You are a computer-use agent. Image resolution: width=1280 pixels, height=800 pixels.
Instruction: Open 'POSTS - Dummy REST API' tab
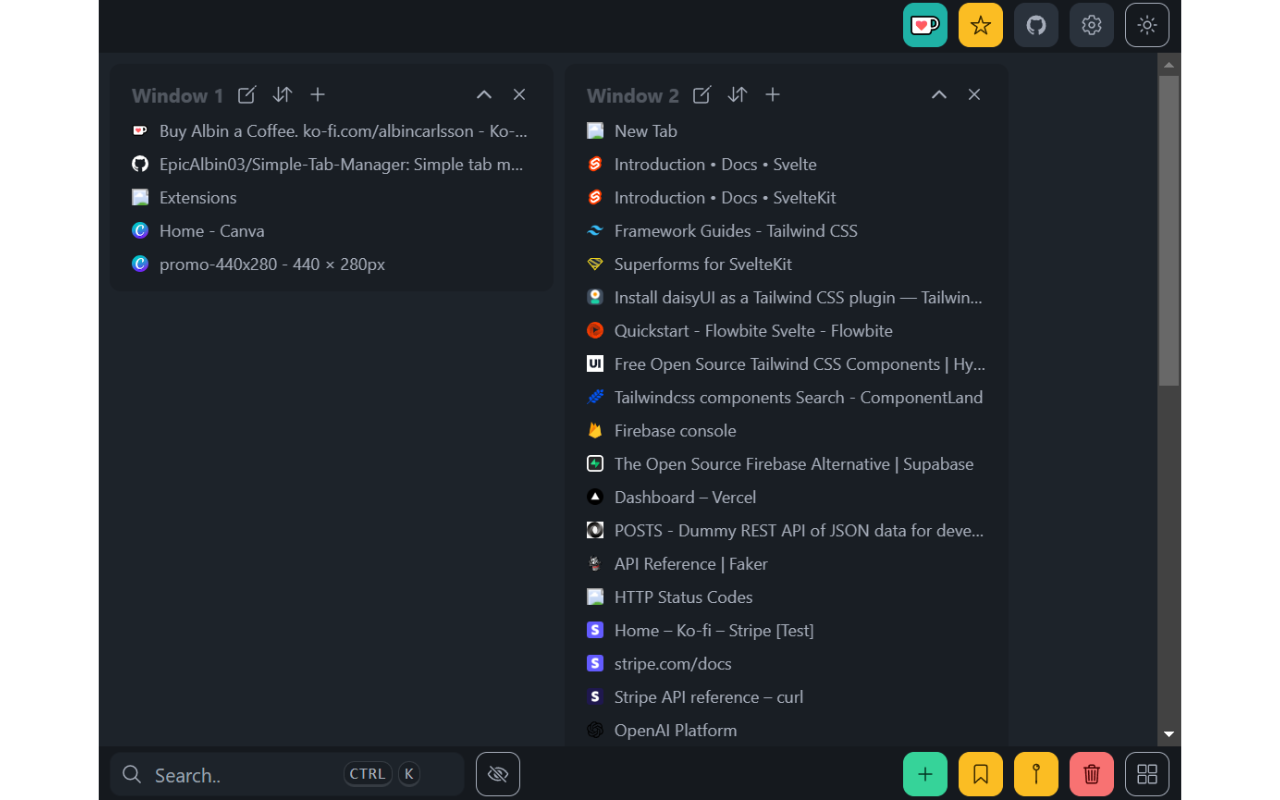(786, 530)
